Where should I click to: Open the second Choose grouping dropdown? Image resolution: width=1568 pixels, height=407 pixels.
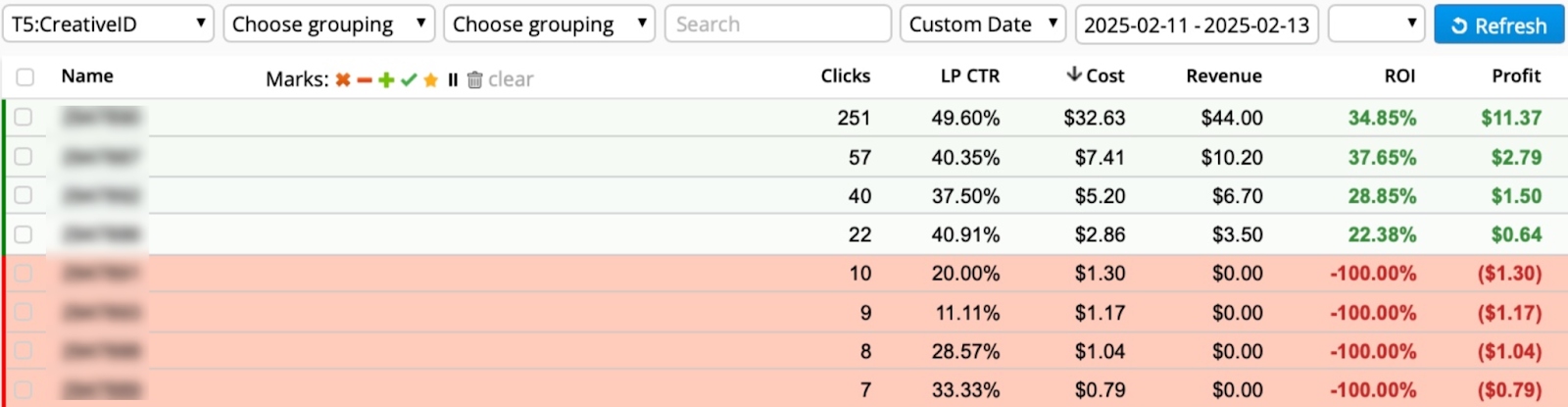[x=549, y=25]
